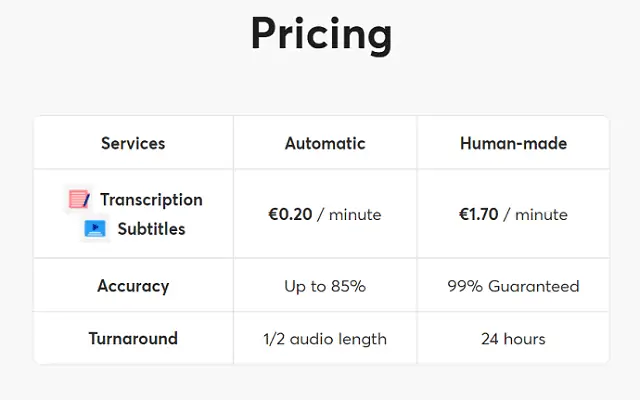Screen dimensions: 640x400
Task: Click the Services column header
Action: click(133, 143)
